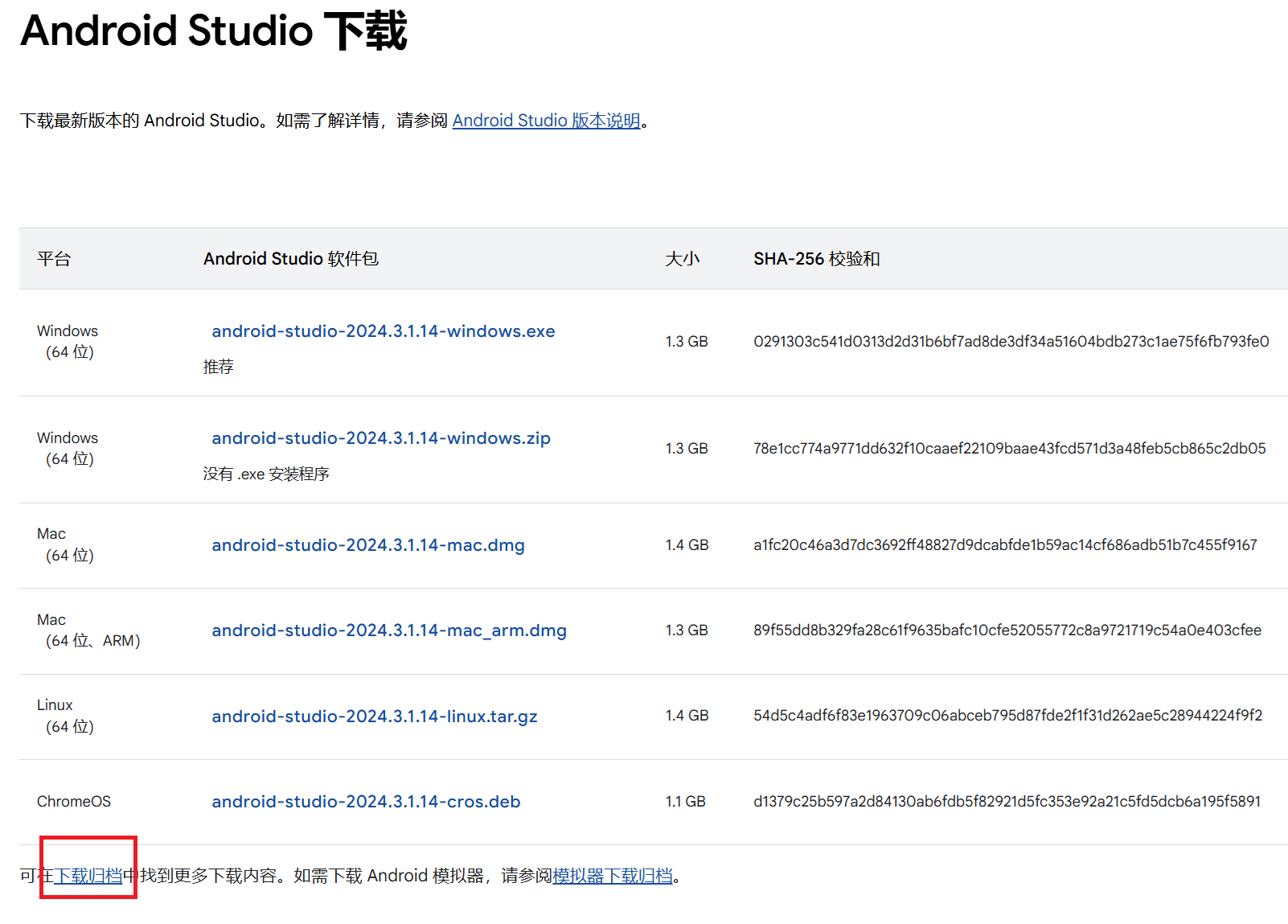1288x924 pixels.
Task: Click the ChromeOS row in the table
Action: coord(74,801)
